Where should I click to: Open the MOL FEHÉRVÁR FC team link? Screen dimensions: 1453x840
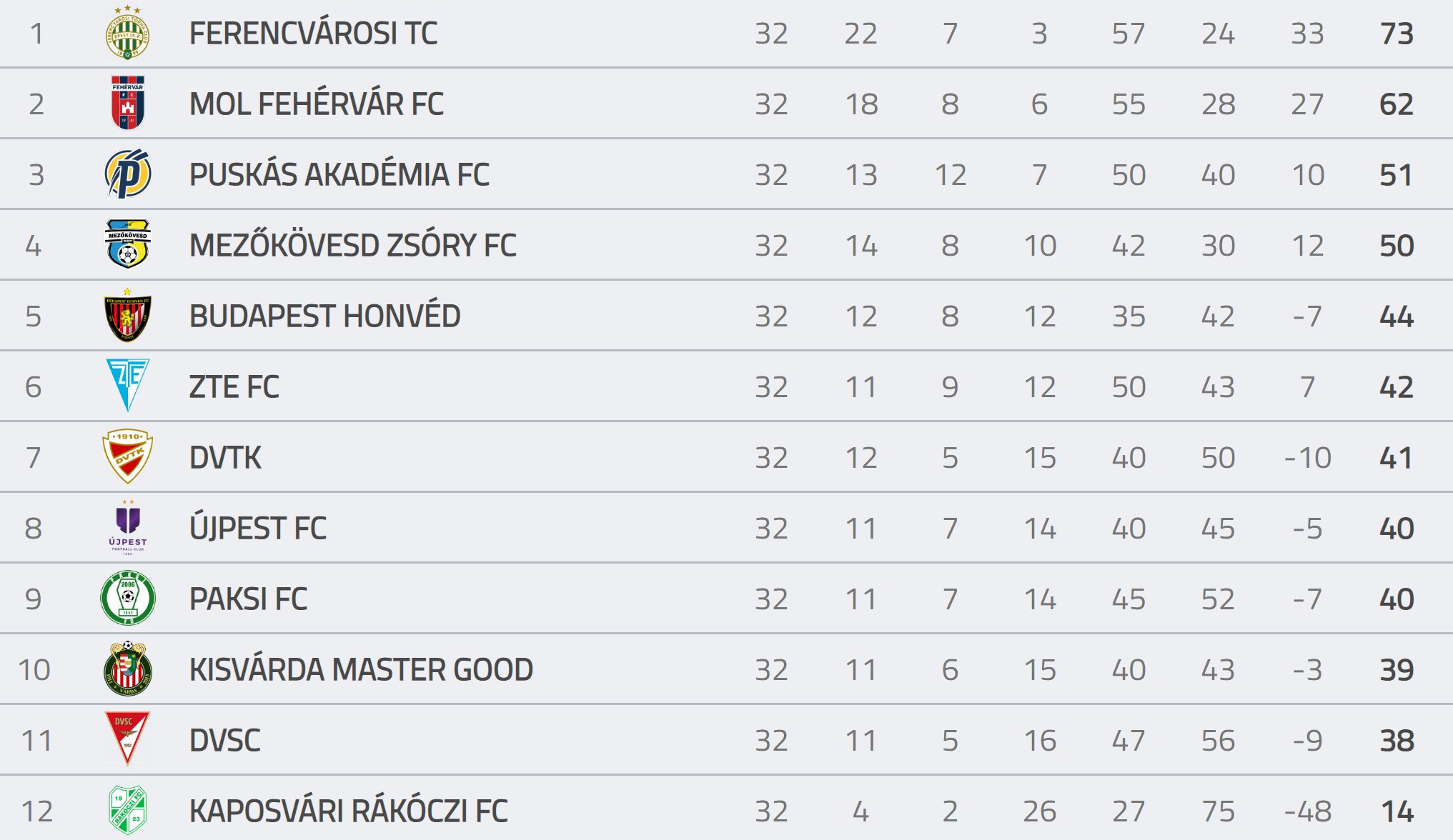[x=316, y=104]
